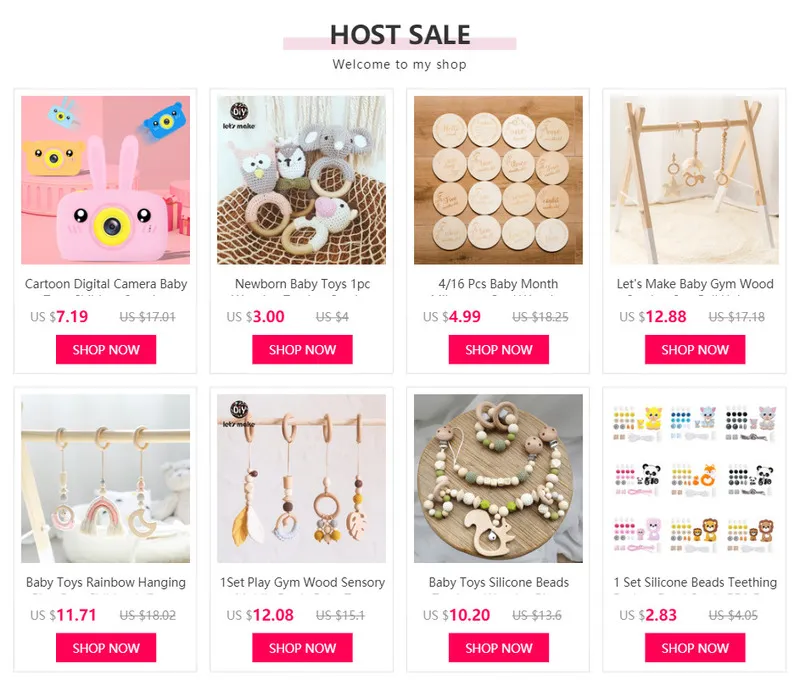Open the 1Set Play Gym Wood Sensory title
Screen dimensions: 800x691
point(302,582)
